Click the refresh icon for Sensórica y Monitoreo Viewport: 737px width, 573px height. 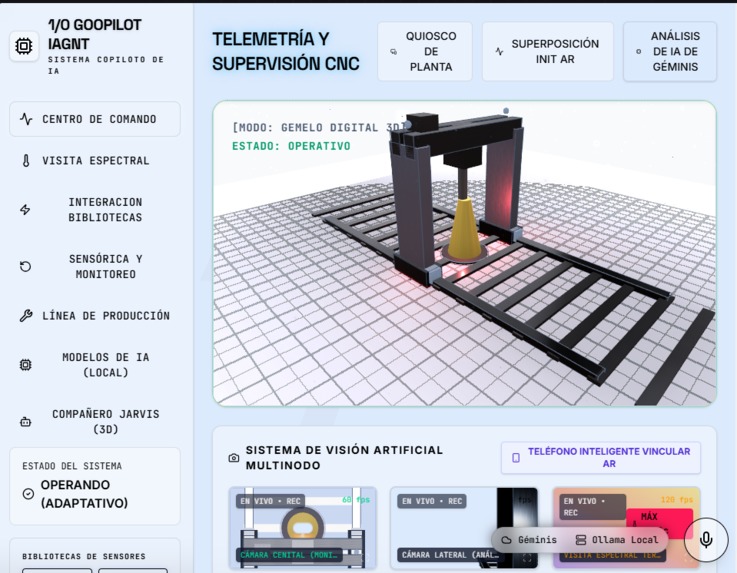tap(25, 267)
